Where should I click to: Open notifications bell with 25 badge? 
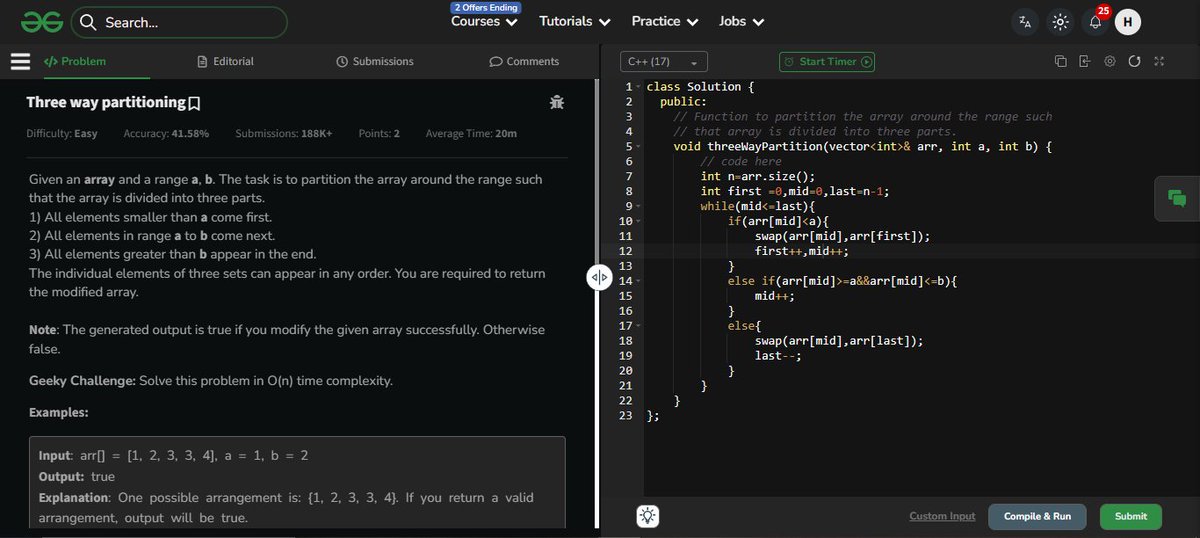1096,22
